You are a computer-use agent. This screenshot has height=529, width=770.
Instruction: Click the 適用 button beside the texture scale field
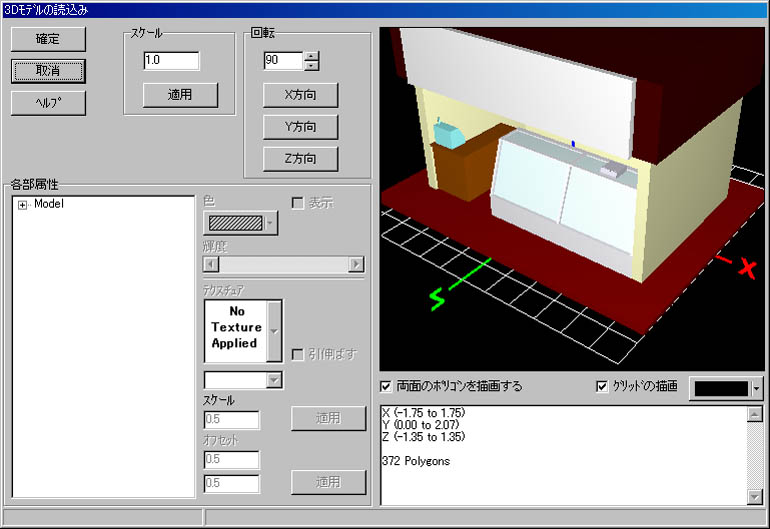point(328,418)
